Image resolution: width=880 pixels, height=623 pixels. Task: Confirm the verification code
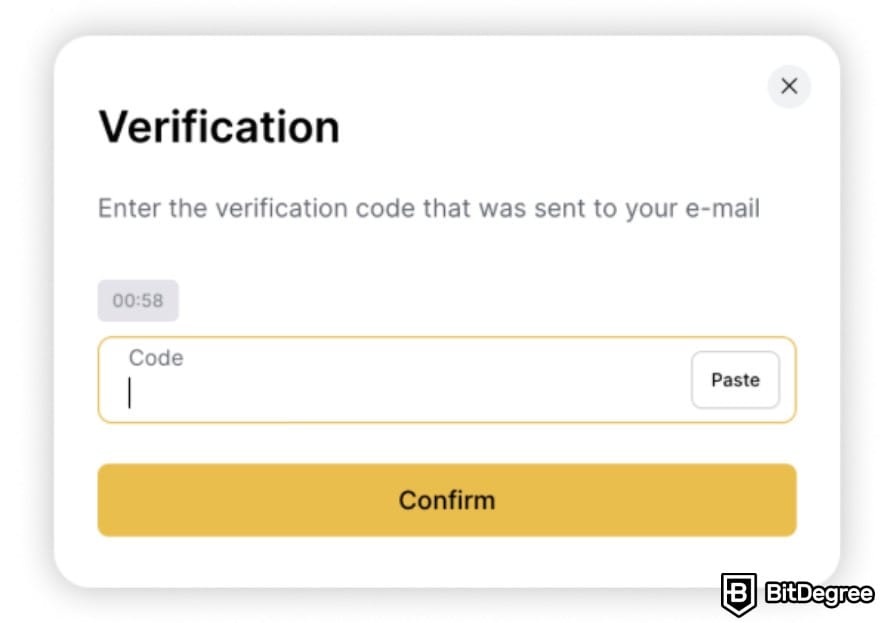(x=447, y=500)
